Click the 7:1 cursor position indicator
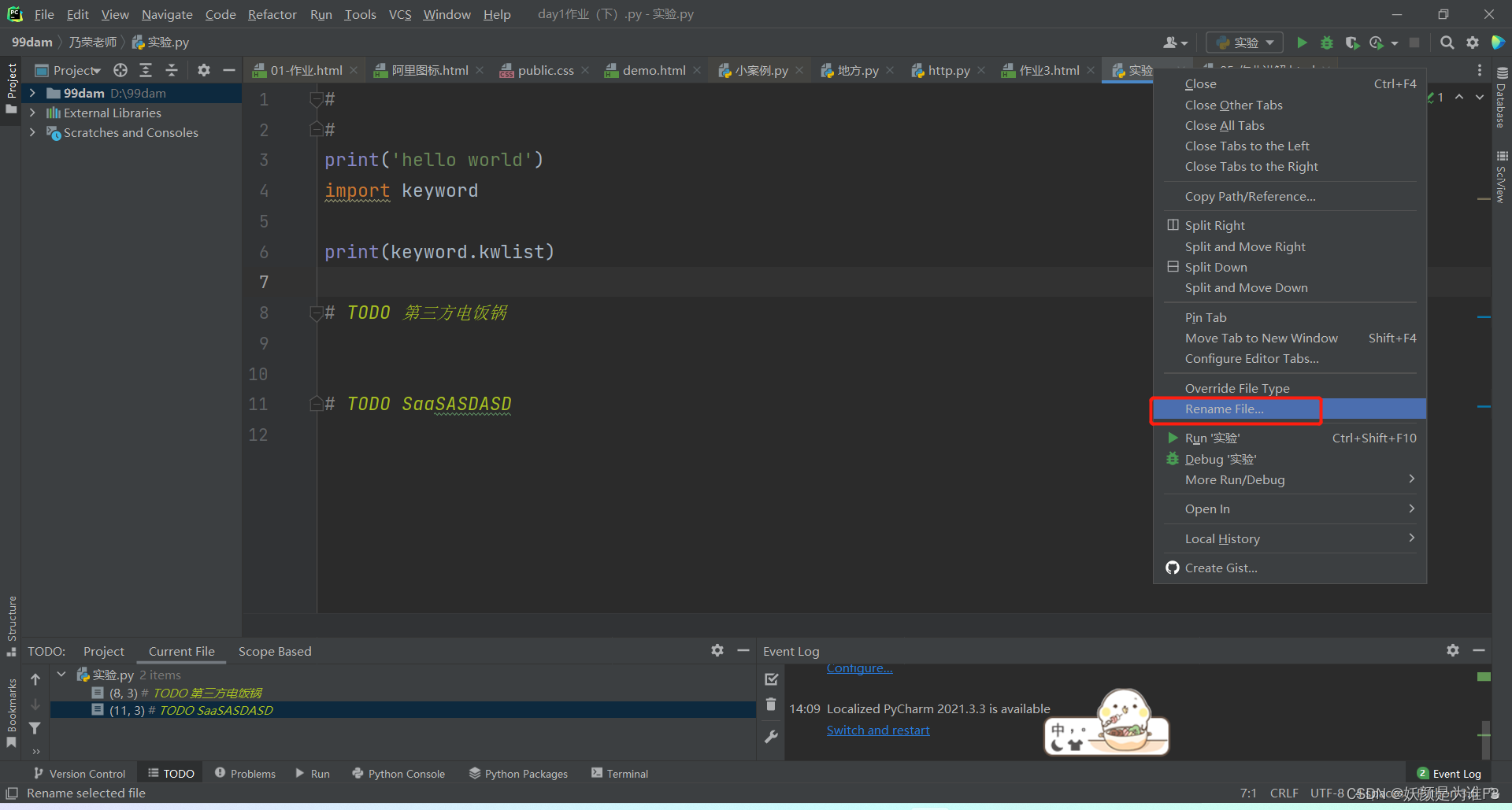 pos(1248,793)
